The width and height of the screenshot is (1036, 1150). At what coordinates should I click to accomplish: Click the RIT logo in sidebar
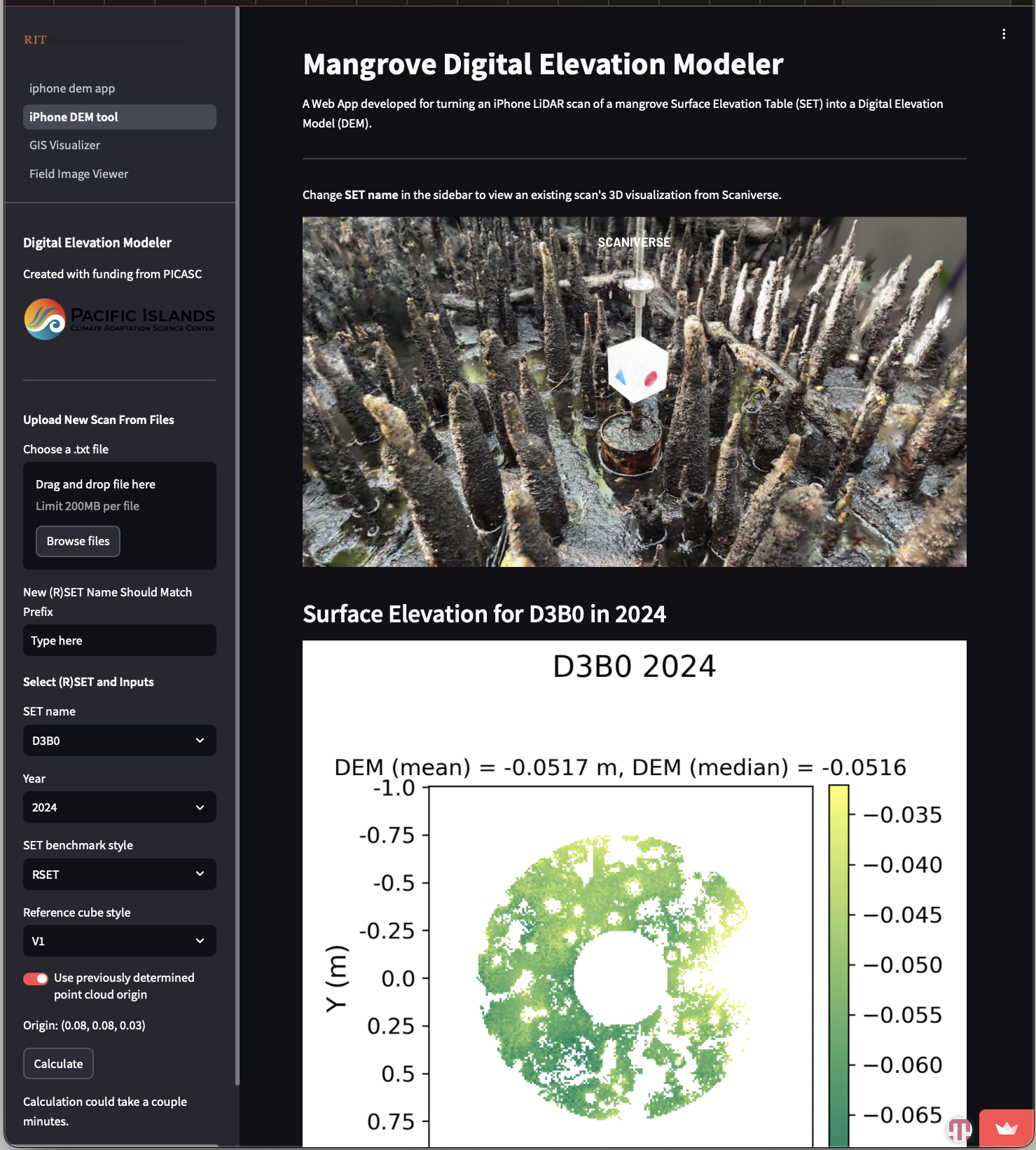point(35,40)
